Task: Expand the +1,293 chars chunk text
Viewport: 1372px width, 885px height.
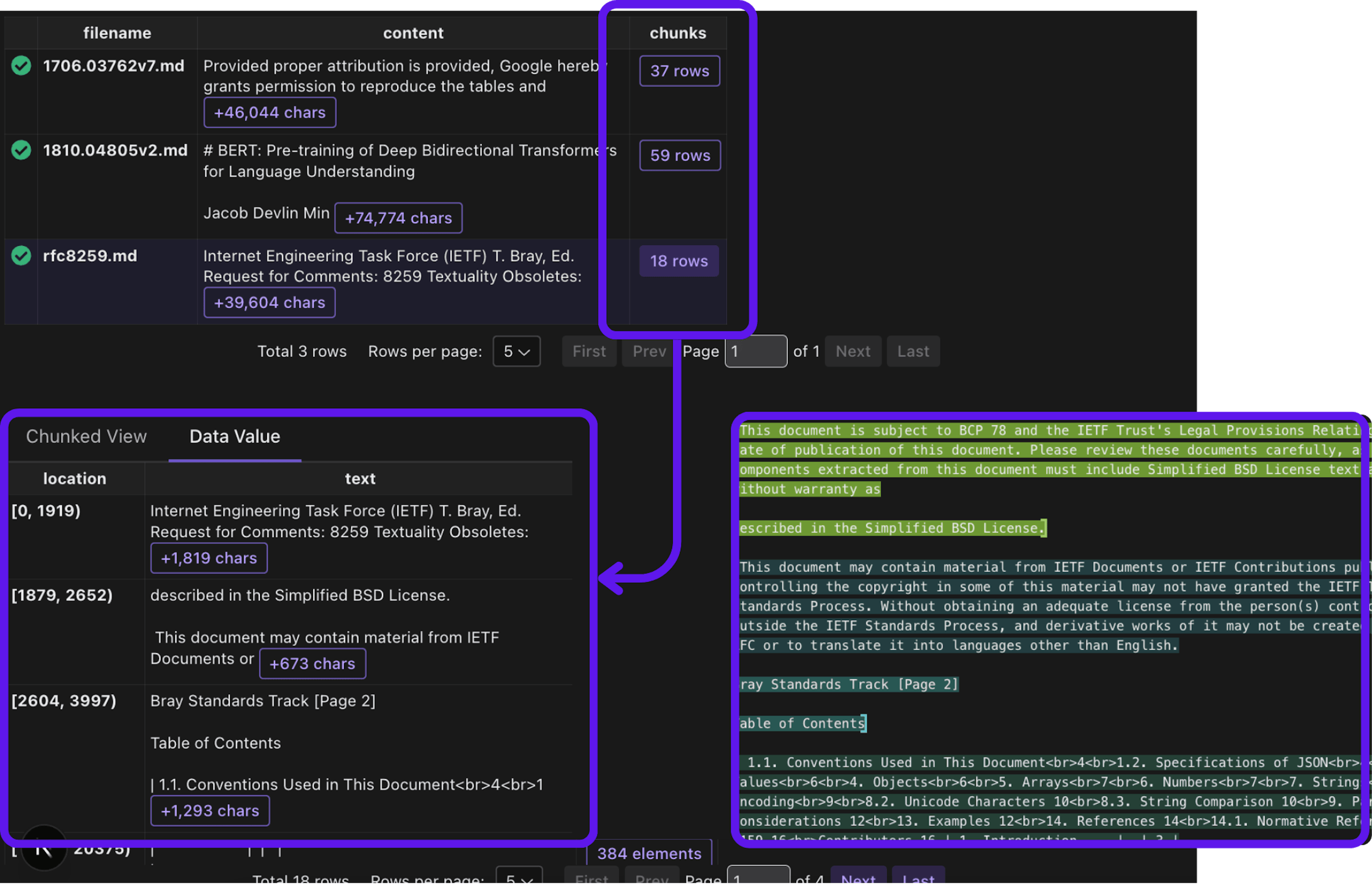Action: tap(210, 811)
